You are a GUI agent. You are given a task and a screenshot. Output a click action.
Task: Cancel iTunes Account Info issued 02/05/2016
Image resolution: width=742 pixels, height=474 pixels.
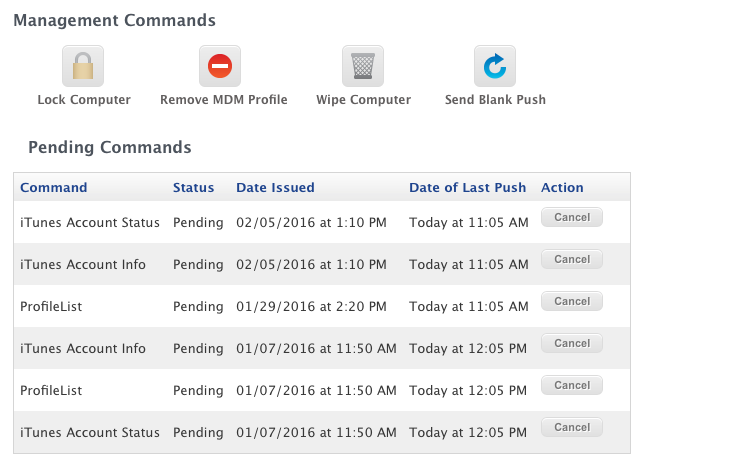pos(572,259)
